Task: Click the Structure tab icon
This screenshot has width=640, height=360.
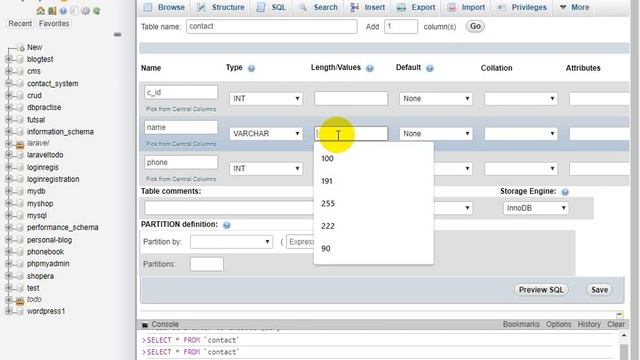Action: [x=201, y=7]
